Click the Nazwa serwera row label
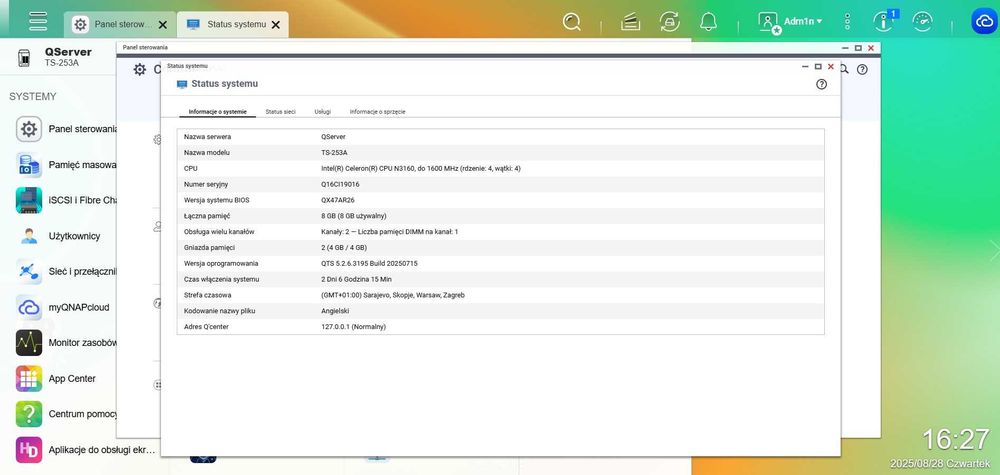 coord(207,136)
